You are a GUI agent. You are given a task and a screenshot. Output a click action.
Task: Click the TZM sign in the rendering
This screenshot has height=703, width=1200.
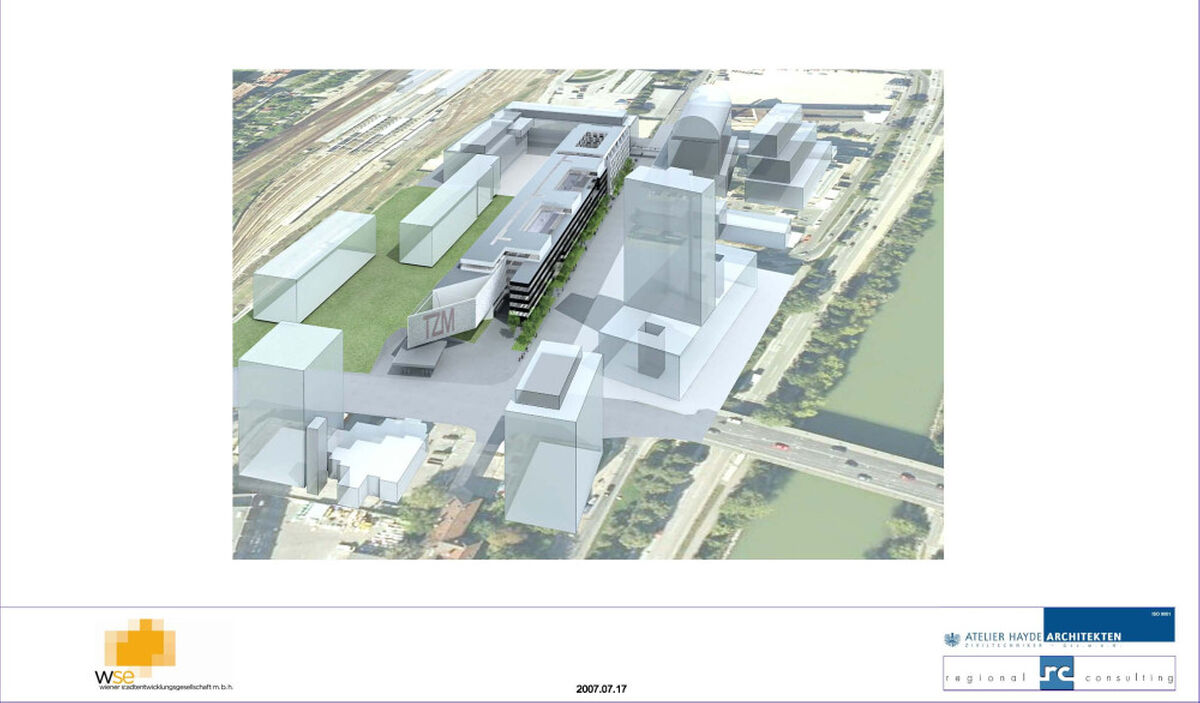[x=438, y=325]
